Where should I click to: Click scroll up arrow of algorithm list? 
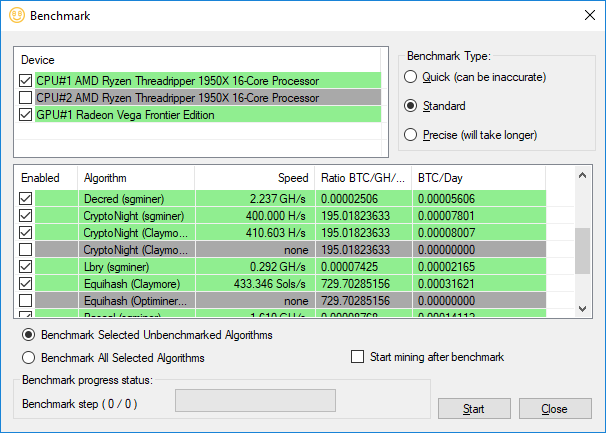pyautogui.click(x=582, y=176)
